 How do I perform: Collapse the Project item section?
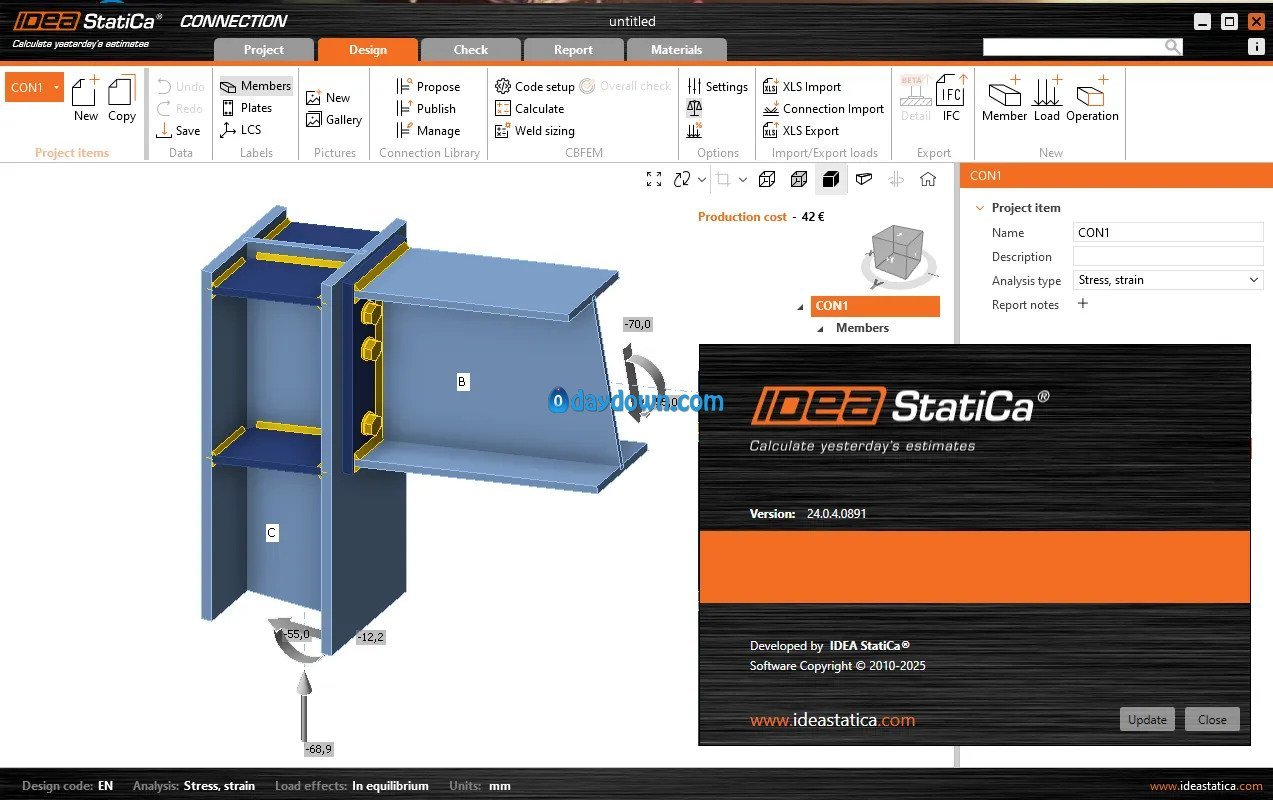point(979,208)
